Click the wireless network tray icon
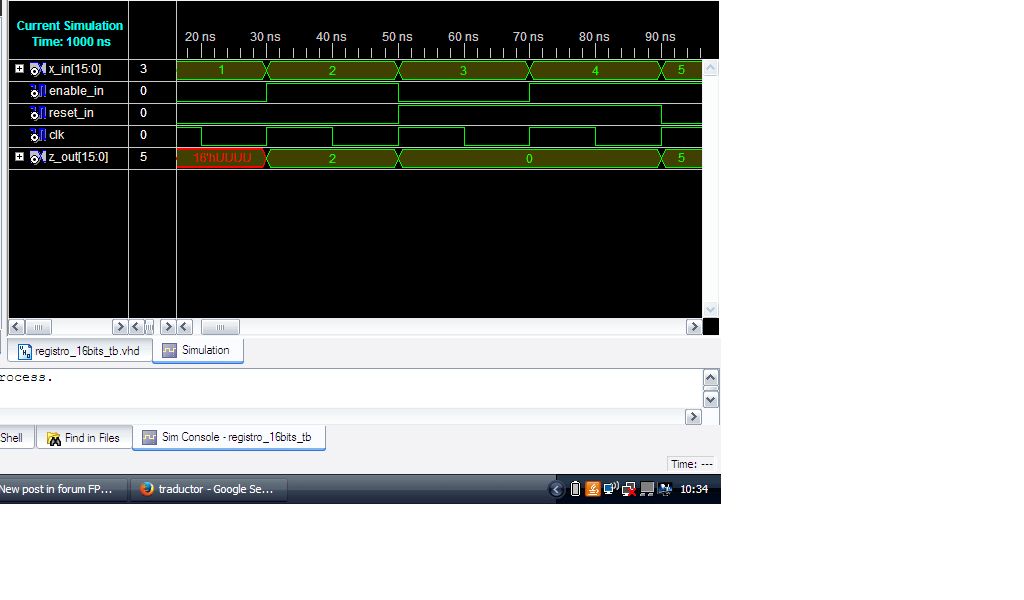 coord(611,489)
